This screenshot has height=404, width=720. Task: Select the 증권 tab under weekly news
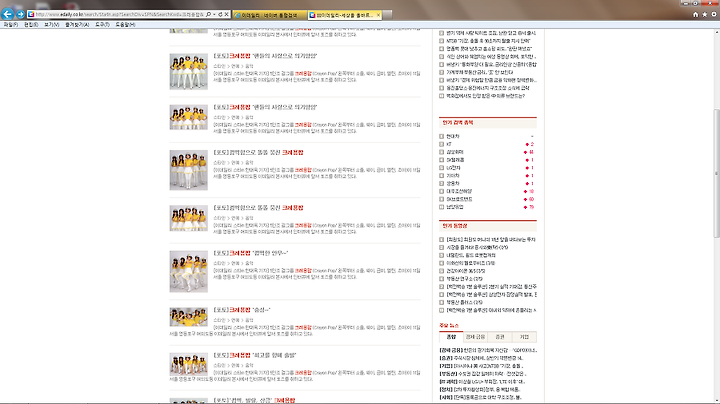[x=500, y=337]
